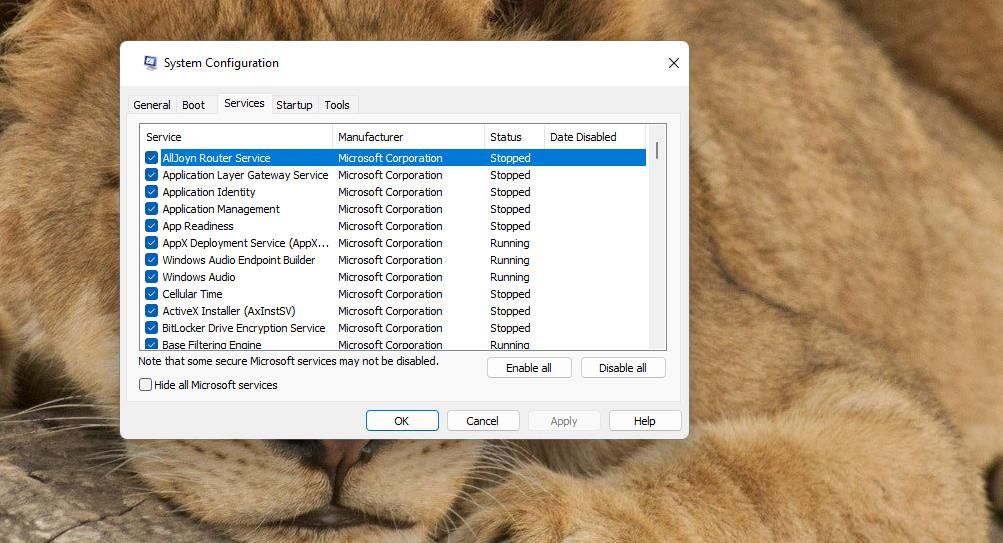Switch to the General tab

click(x=152, y=105)
